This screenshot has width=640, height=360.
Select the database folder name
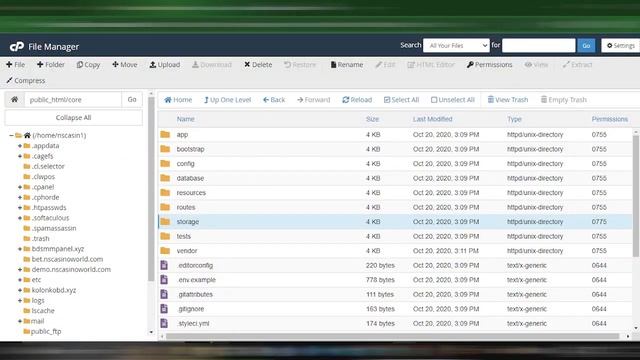tap(190, 178)
